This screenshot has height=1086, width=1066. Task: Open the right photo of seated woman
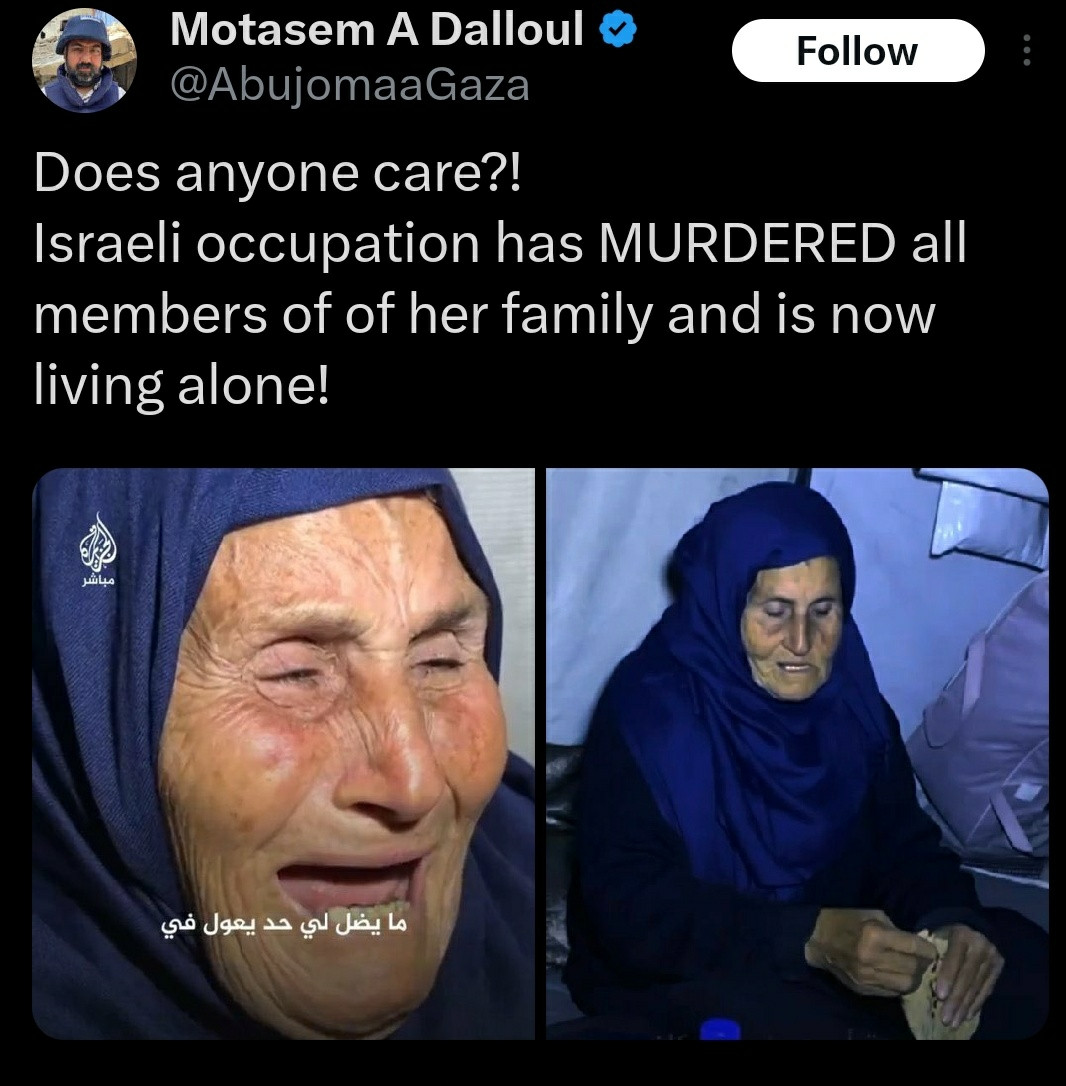[x=797, y=754]
